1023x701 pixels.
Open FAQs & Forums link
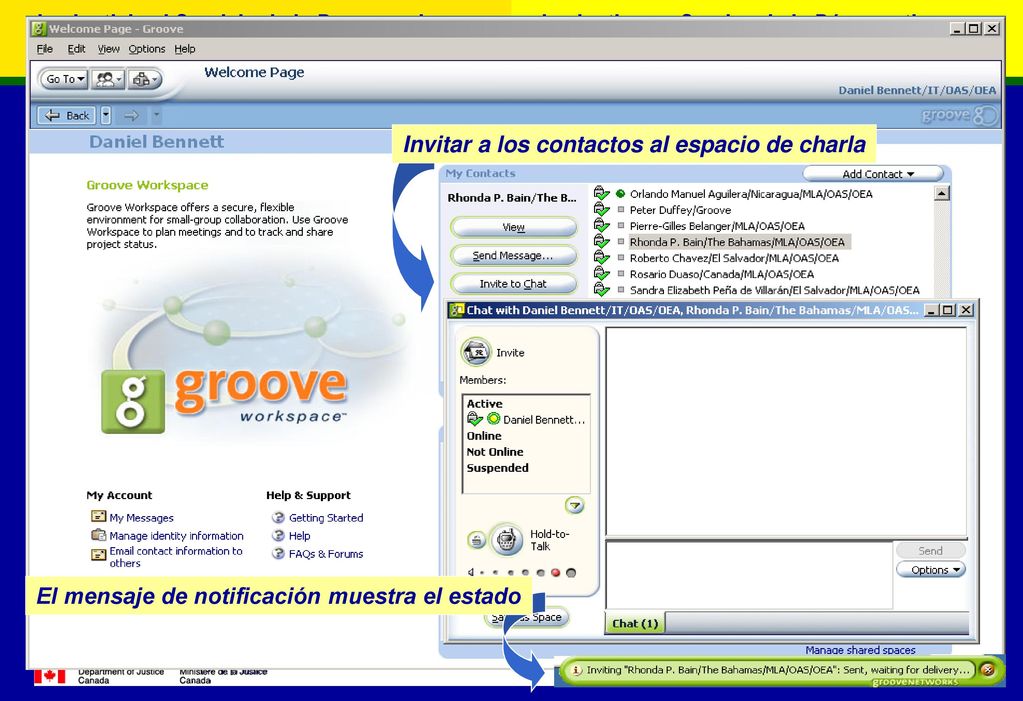click(x=326, y=554)
